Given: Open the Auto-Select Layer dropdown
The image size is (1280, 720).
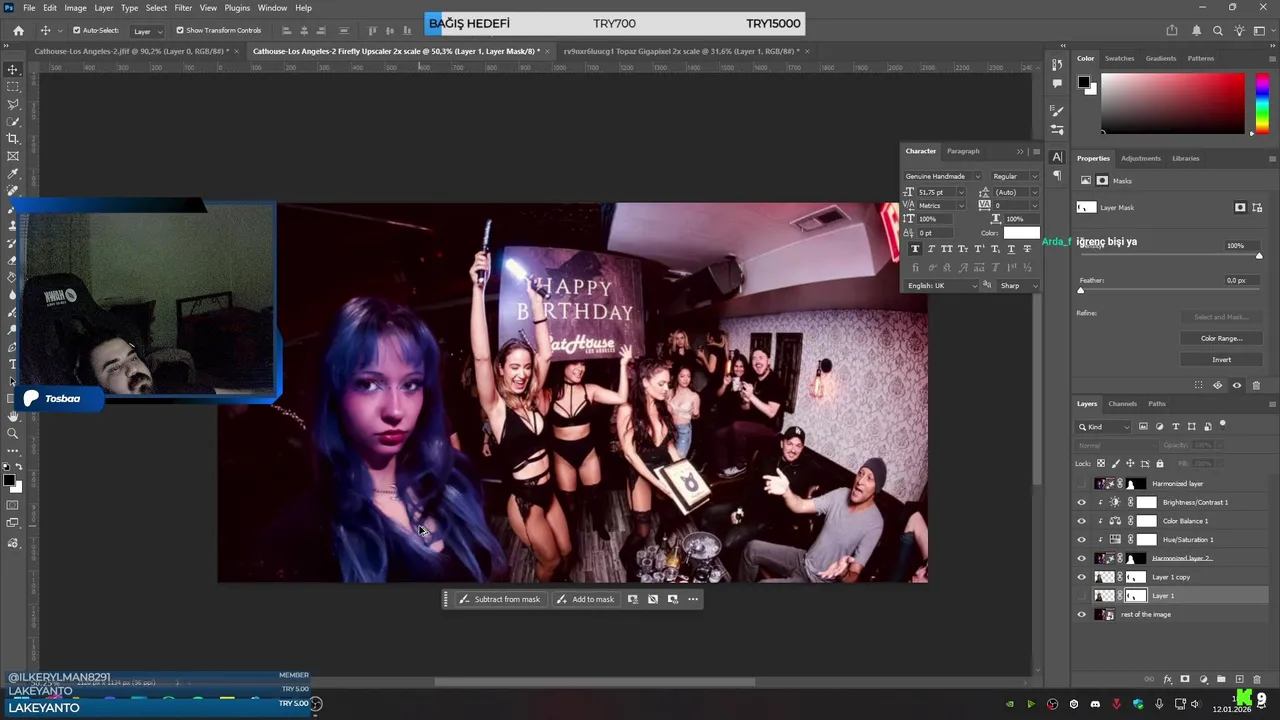Looking at the screenshot, I should click(x=148, y=31).
